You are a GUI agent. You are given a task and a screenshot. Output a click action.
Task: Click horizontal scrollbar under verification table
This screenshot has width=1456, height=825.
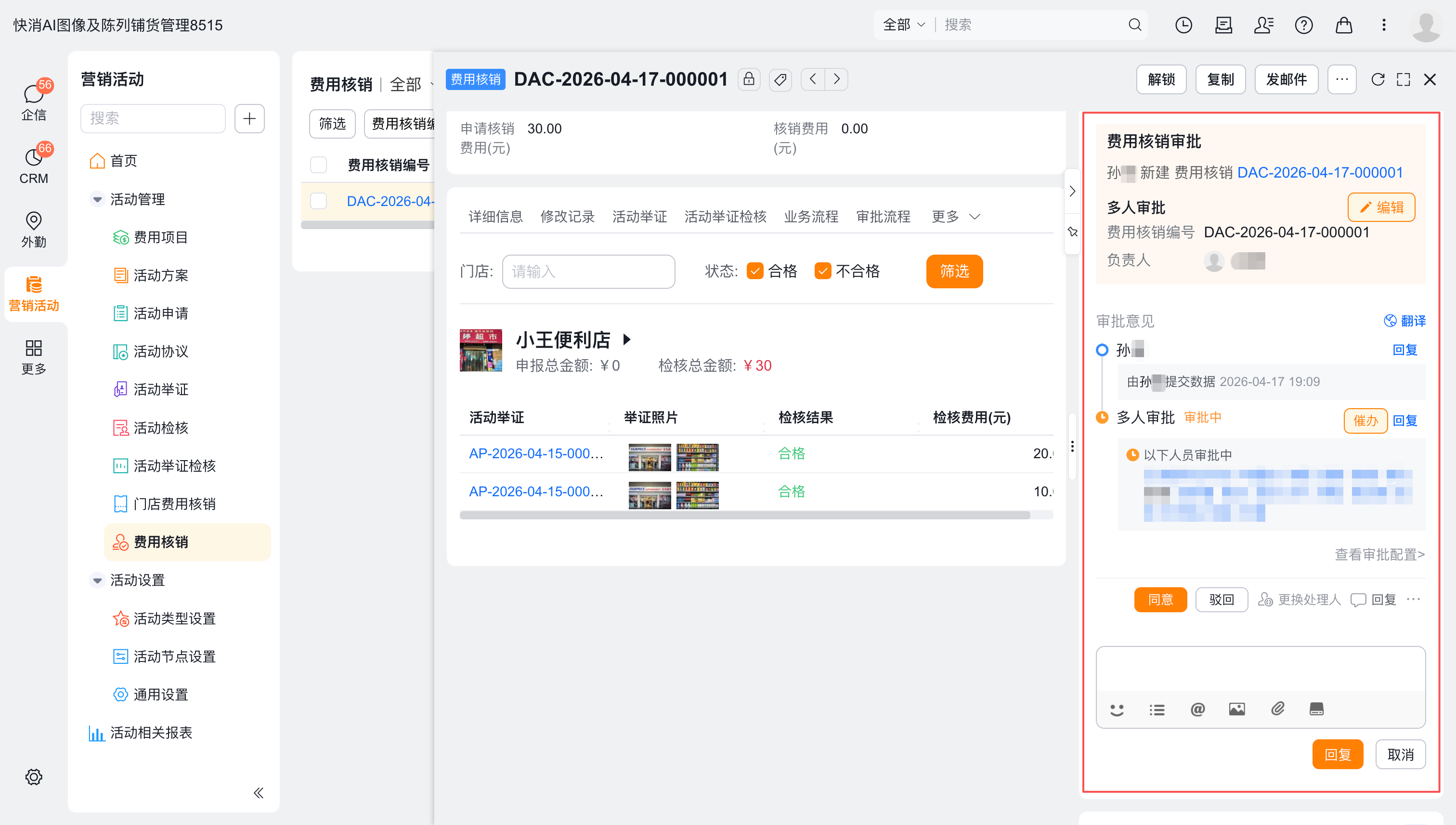click(x=744, y=515)
